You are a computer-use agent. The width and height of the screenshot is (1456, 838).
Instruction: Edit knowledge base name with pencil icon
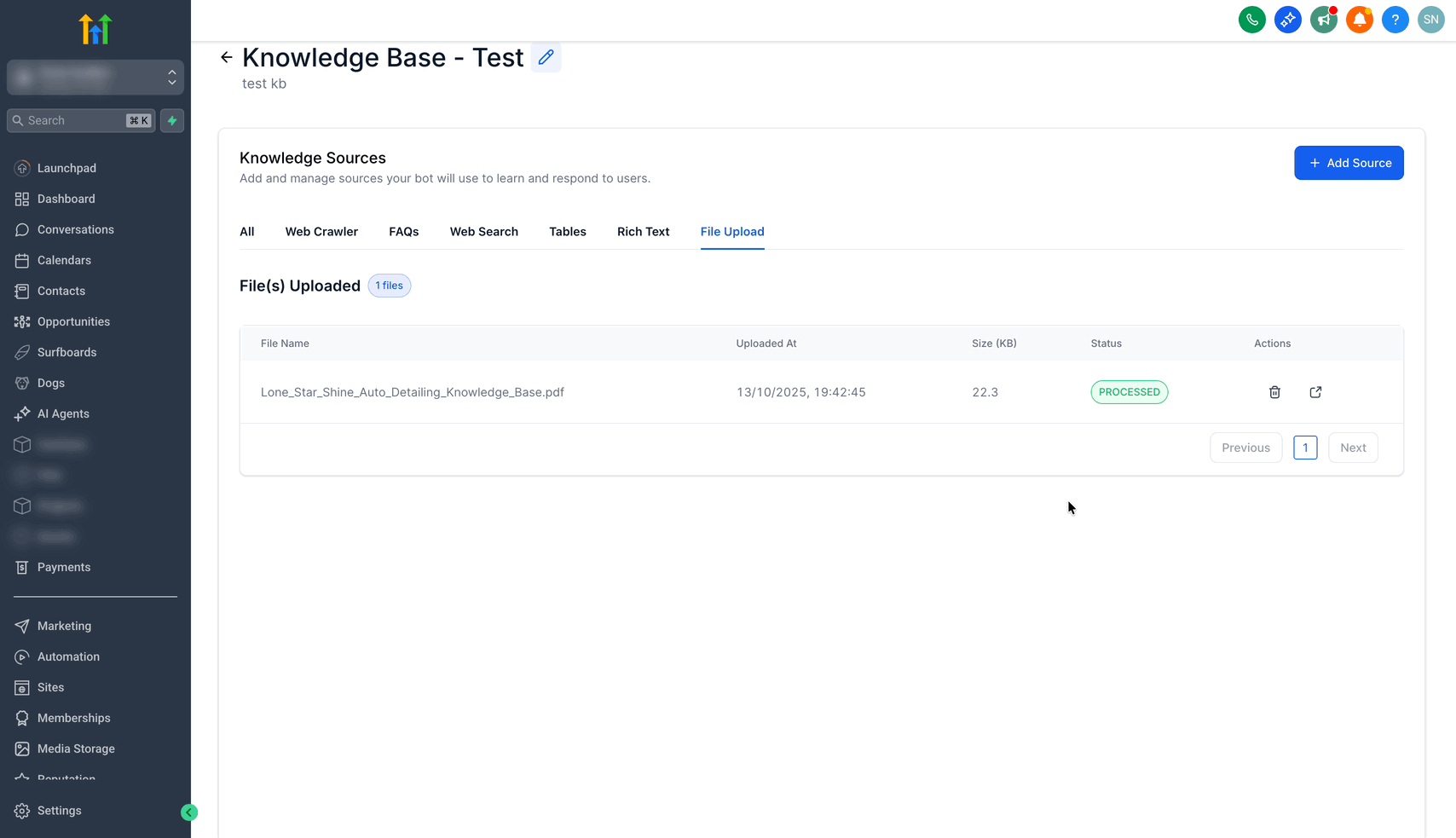point(546,57)
